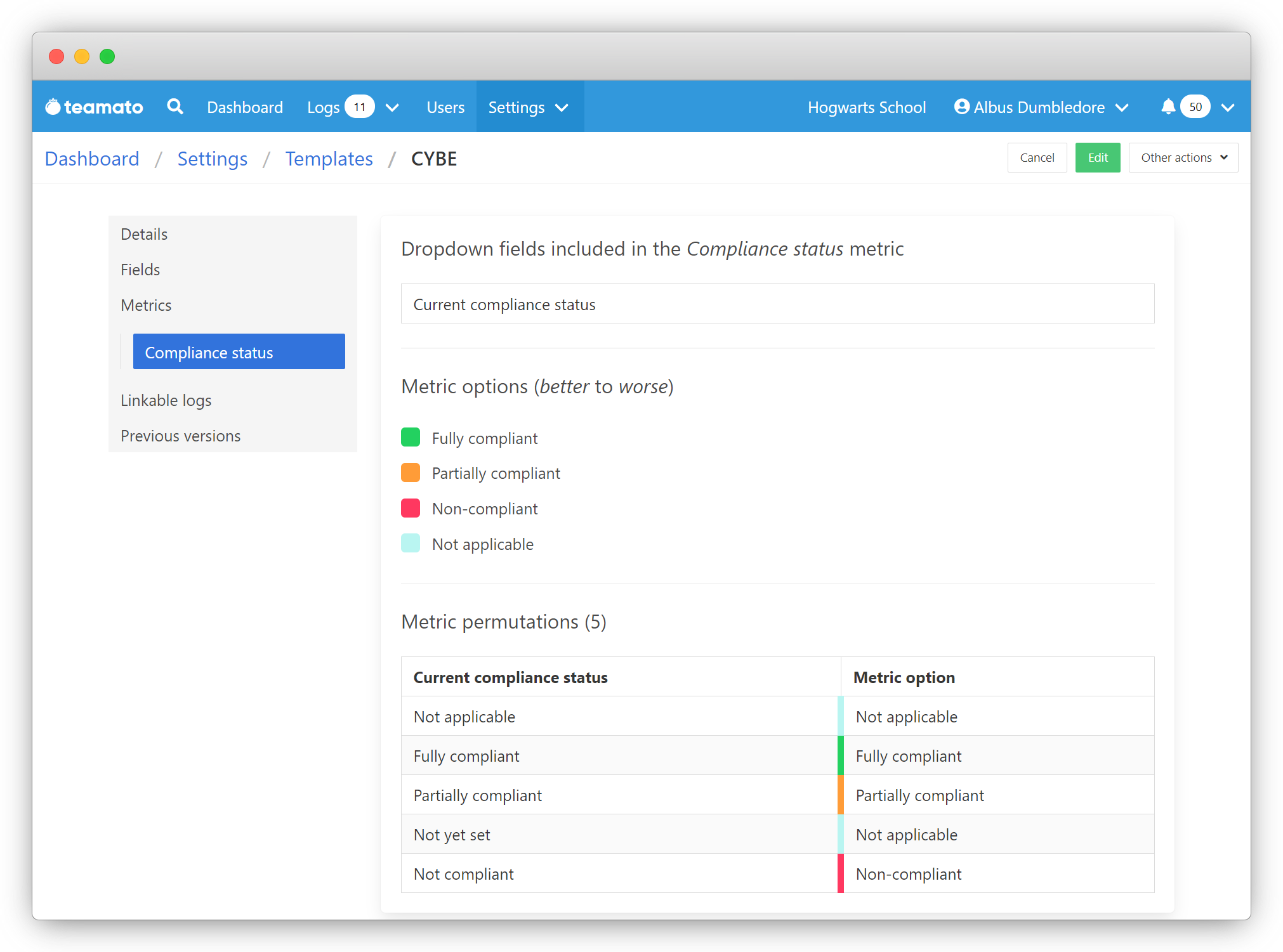The height and width of the screenshot is (952, 1283).
Task: Click the Logs count badge 11
Action: 360,107
